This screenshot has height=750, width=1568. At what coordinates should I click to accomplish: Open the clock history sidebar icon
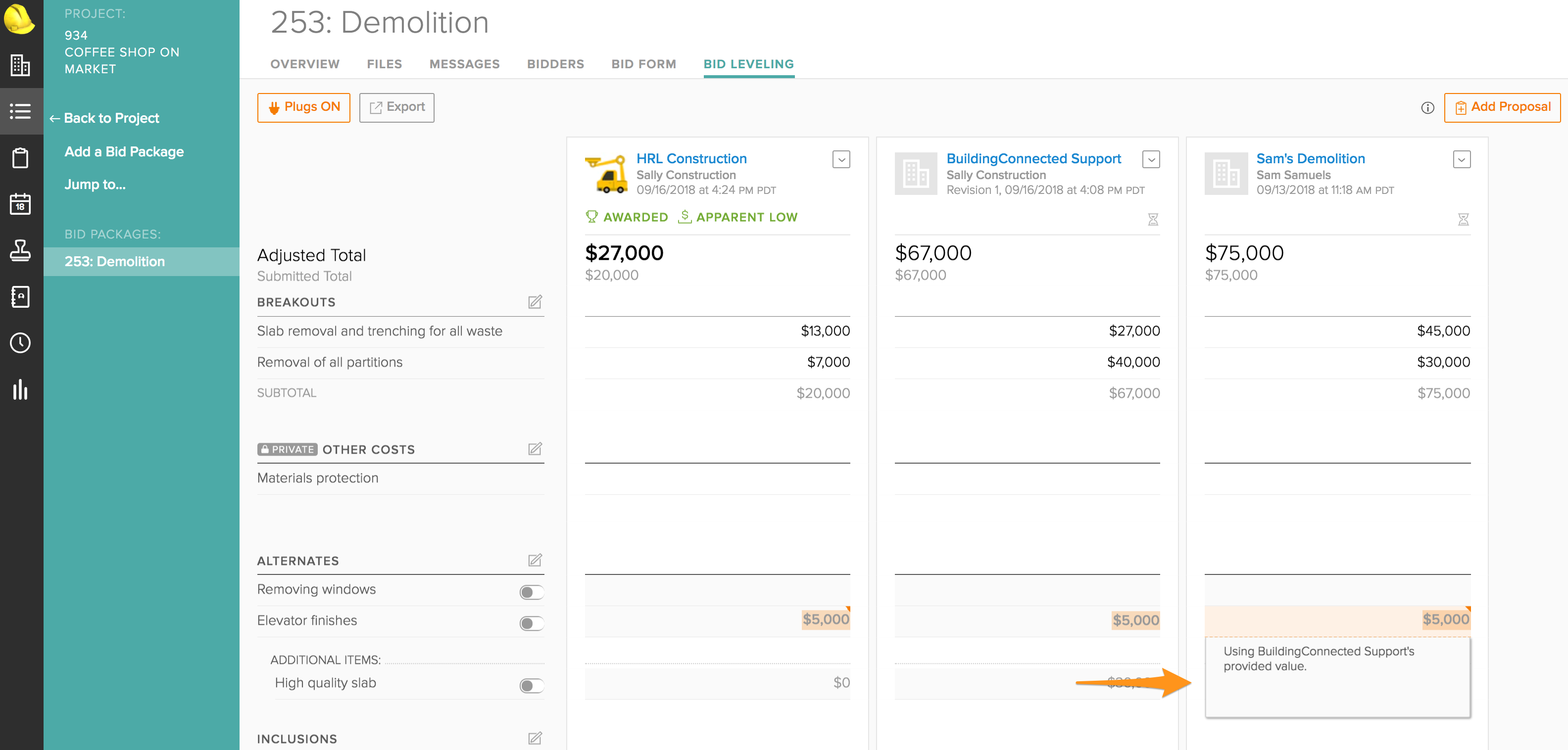pos(20,343)
